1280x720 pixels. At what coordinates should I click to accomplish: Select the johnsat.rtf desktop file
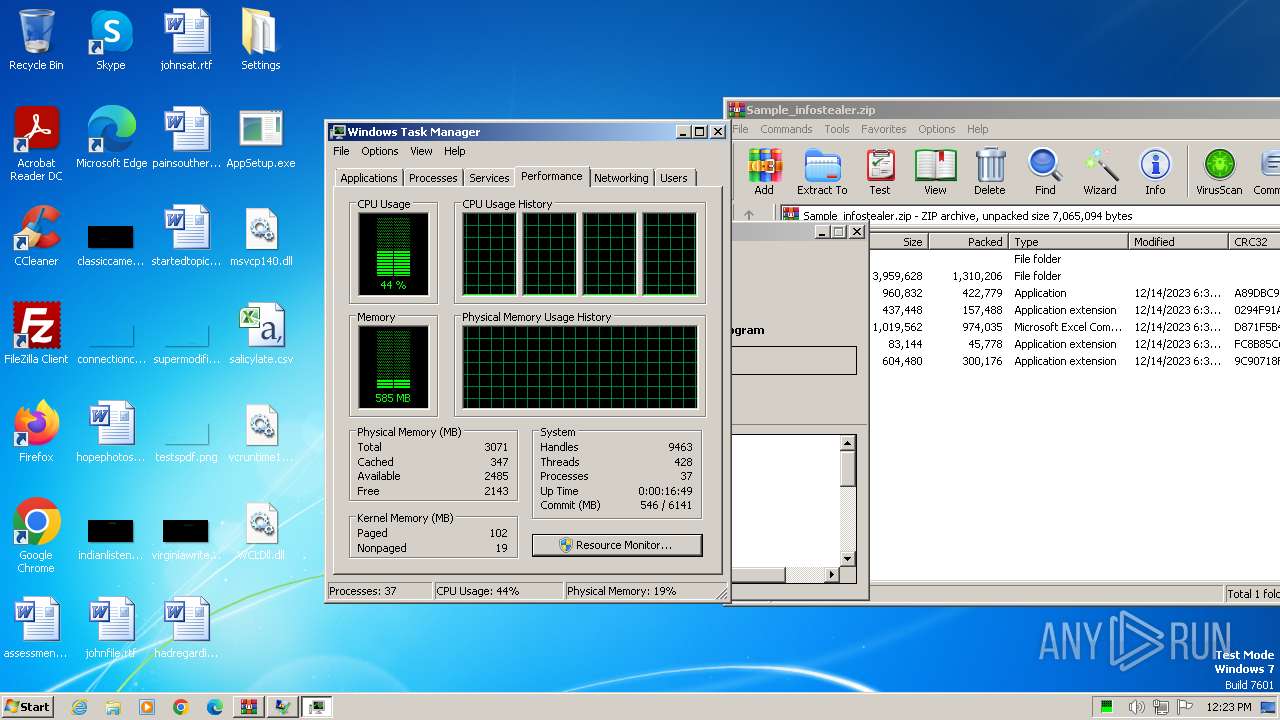coord(186,40)
